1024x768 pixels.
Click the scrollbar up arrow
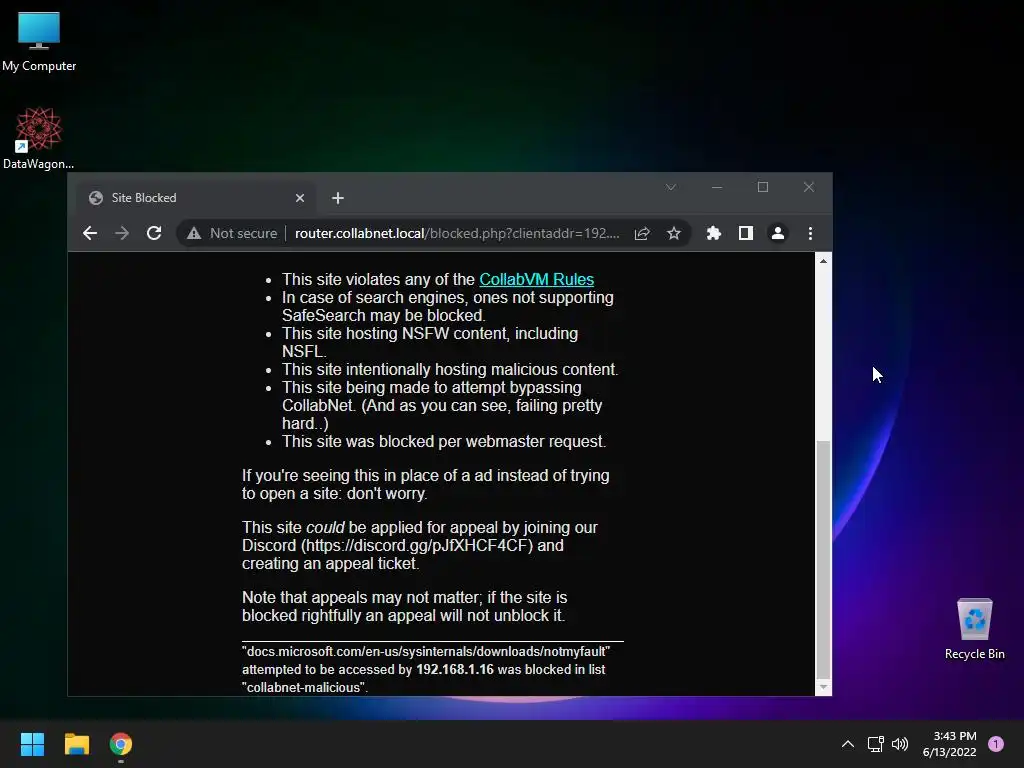824,261
